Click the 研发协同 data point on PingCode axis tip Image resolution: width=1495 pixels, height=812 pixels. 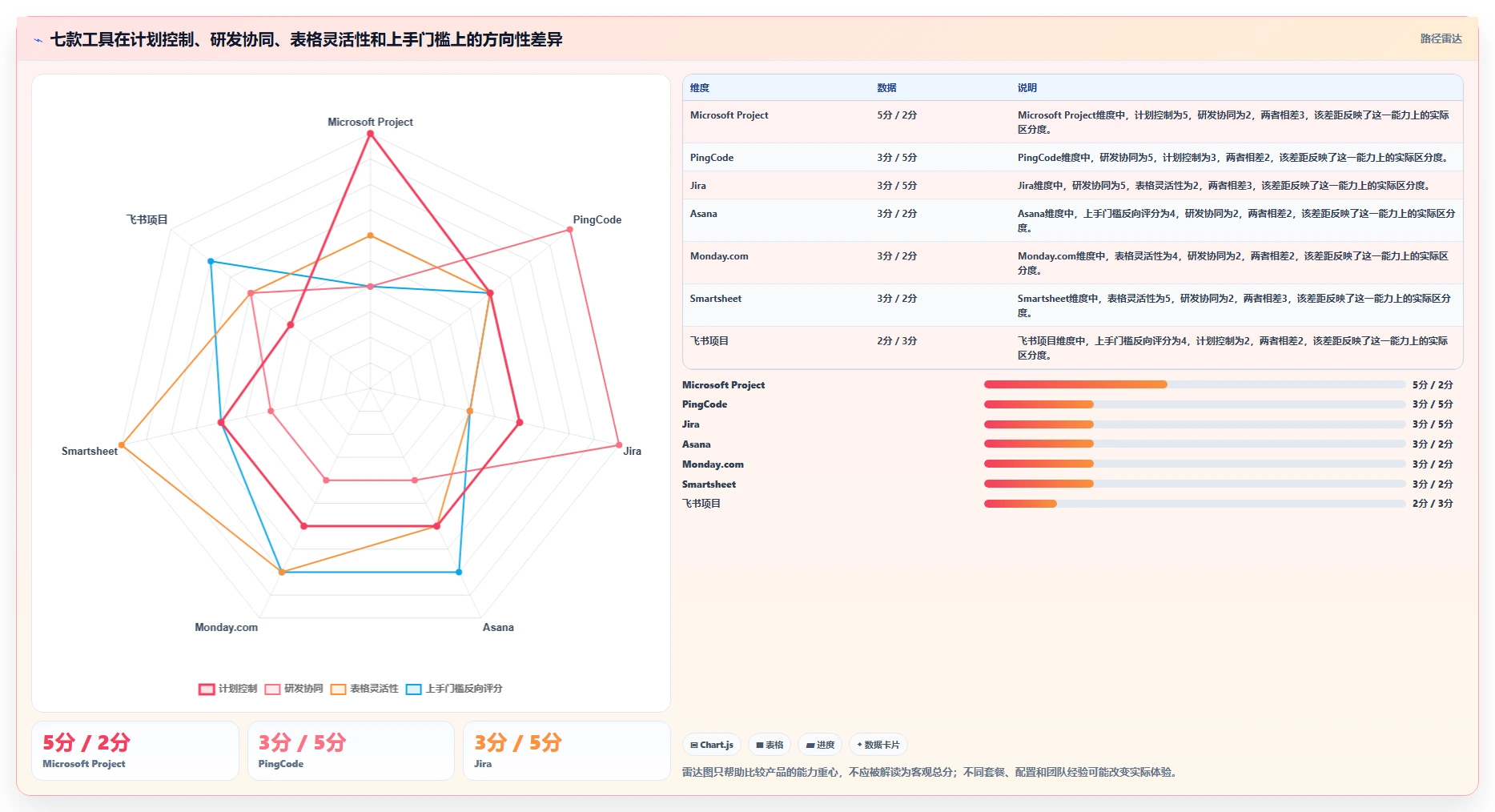[570, 230]
